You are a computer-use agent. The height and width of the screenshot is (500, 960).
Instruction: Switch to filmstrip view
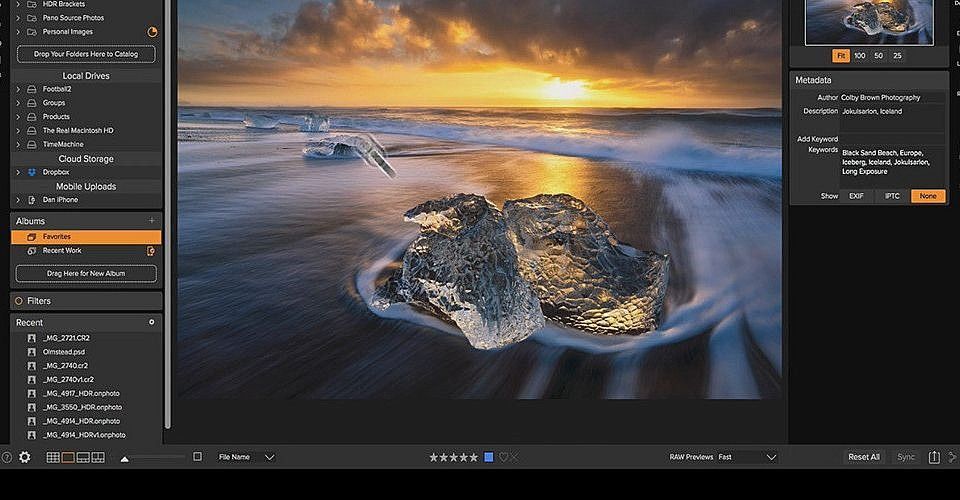coord(83,457)
